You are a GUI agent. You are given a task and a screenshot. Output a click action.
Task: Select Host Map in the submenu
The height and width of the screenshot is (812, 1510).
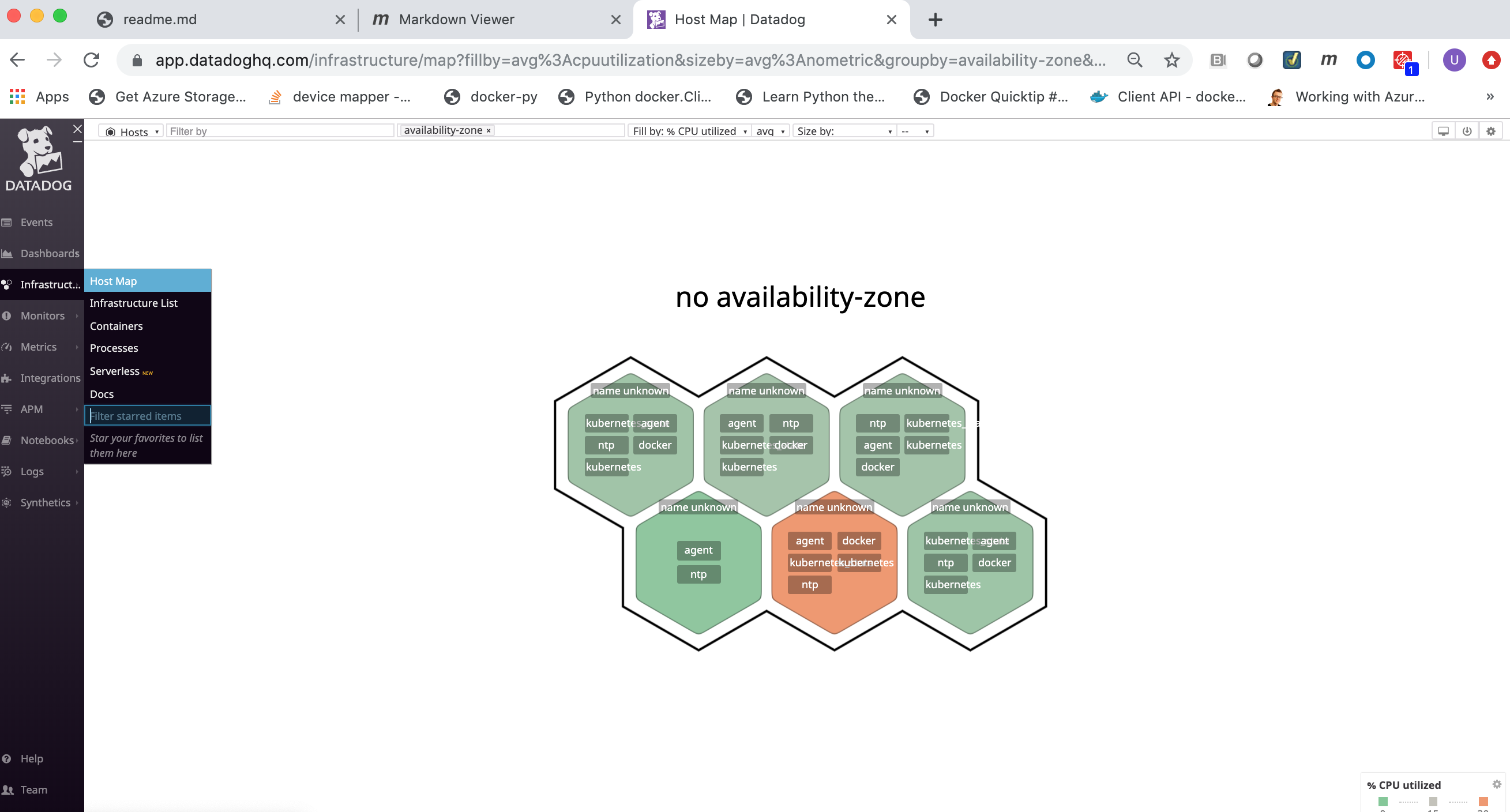(148, 281)
